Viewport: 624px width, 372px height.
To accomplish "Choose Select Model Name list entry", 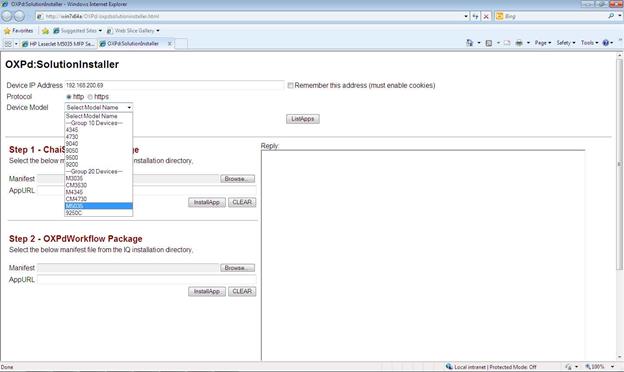I will (x=98, y=116).
